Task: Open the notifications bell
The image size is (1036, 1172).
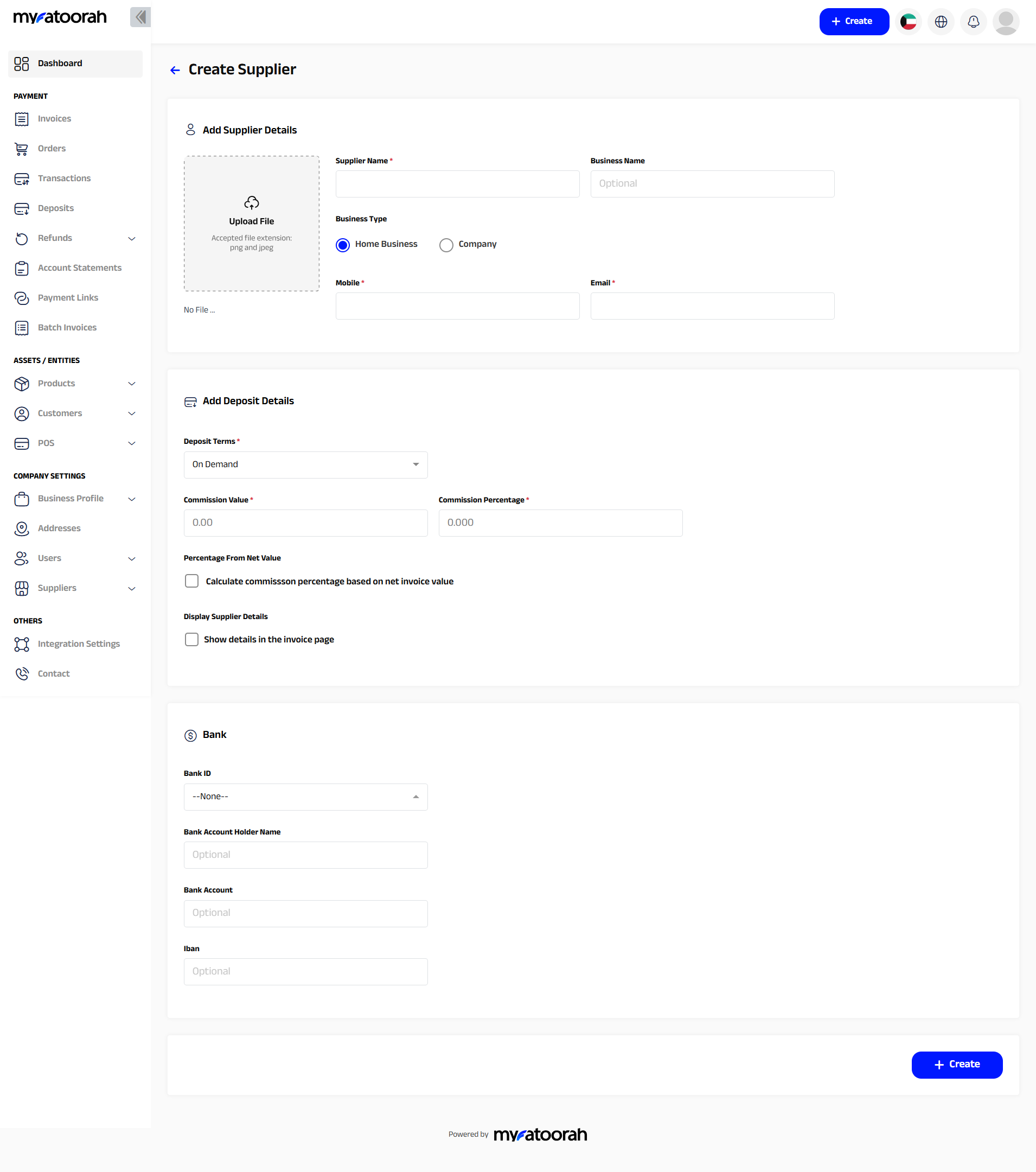Action: (974, 22)
